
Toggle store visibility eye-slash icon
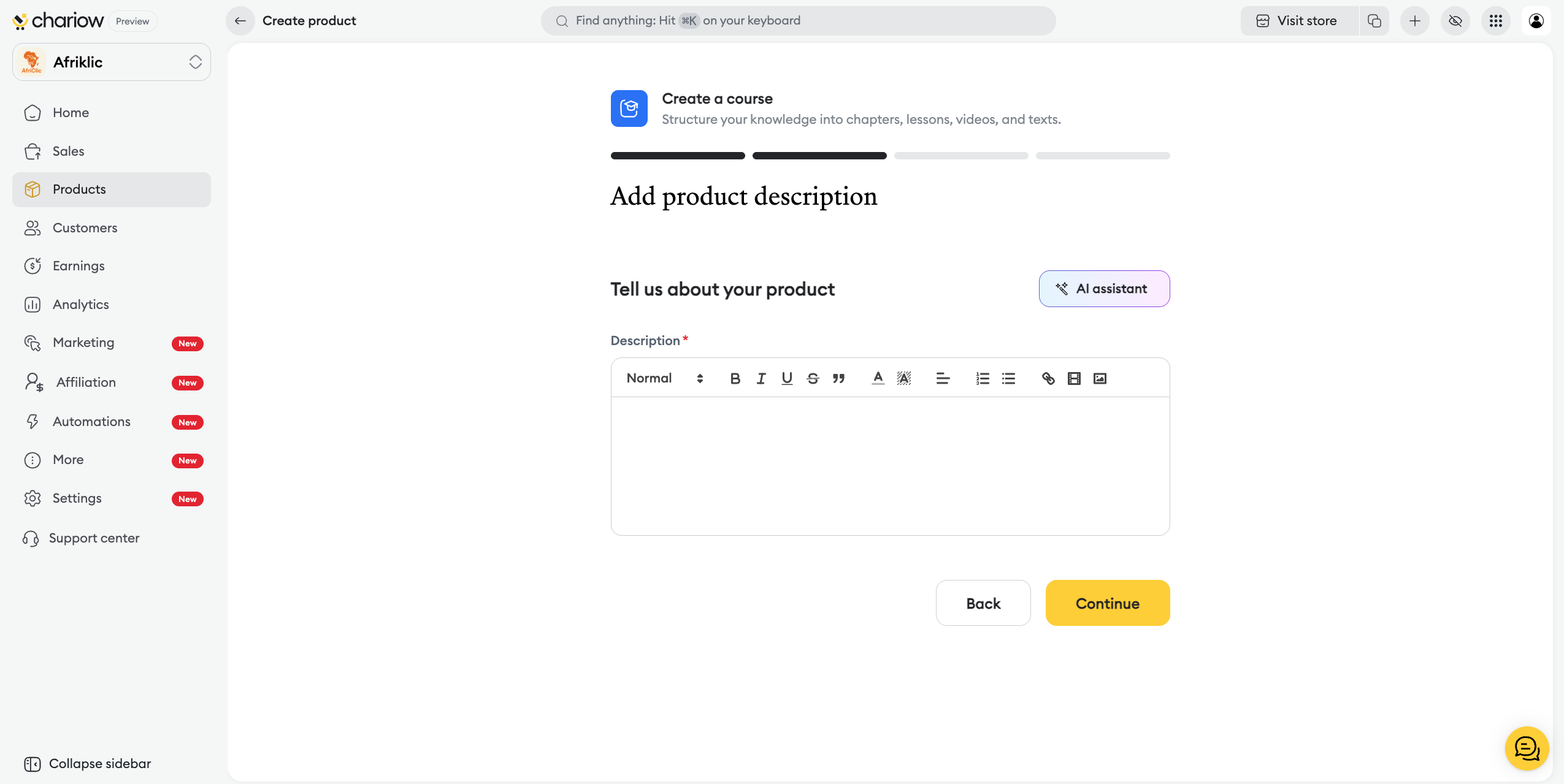(1455, 21)
